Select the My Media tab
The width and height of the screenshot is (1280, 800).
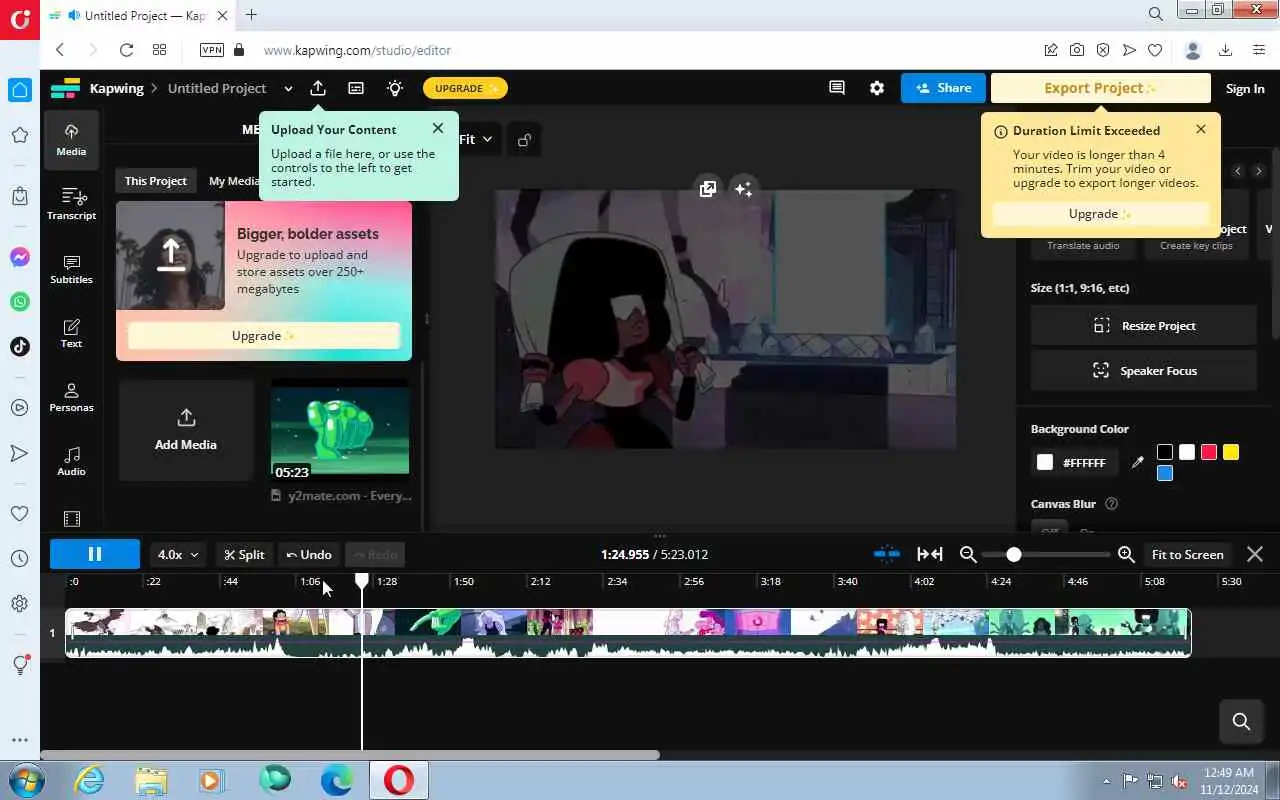(234, 181)
